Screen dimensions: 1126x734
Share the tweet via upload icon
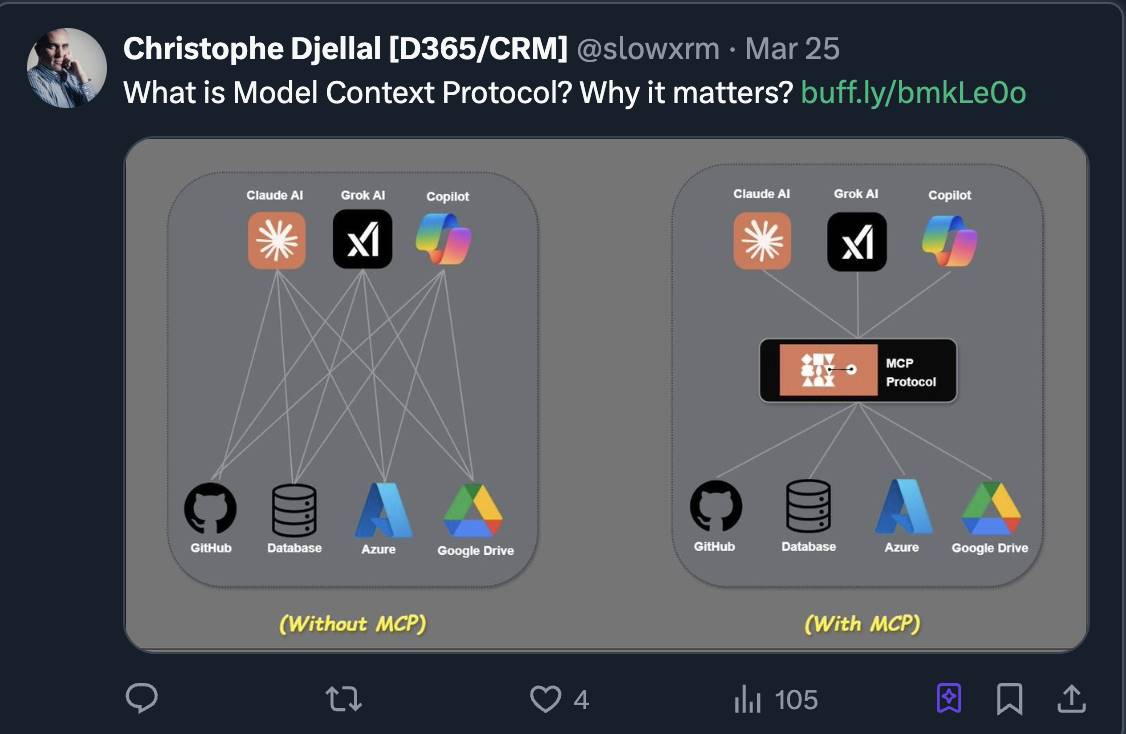pos(1071,698)
